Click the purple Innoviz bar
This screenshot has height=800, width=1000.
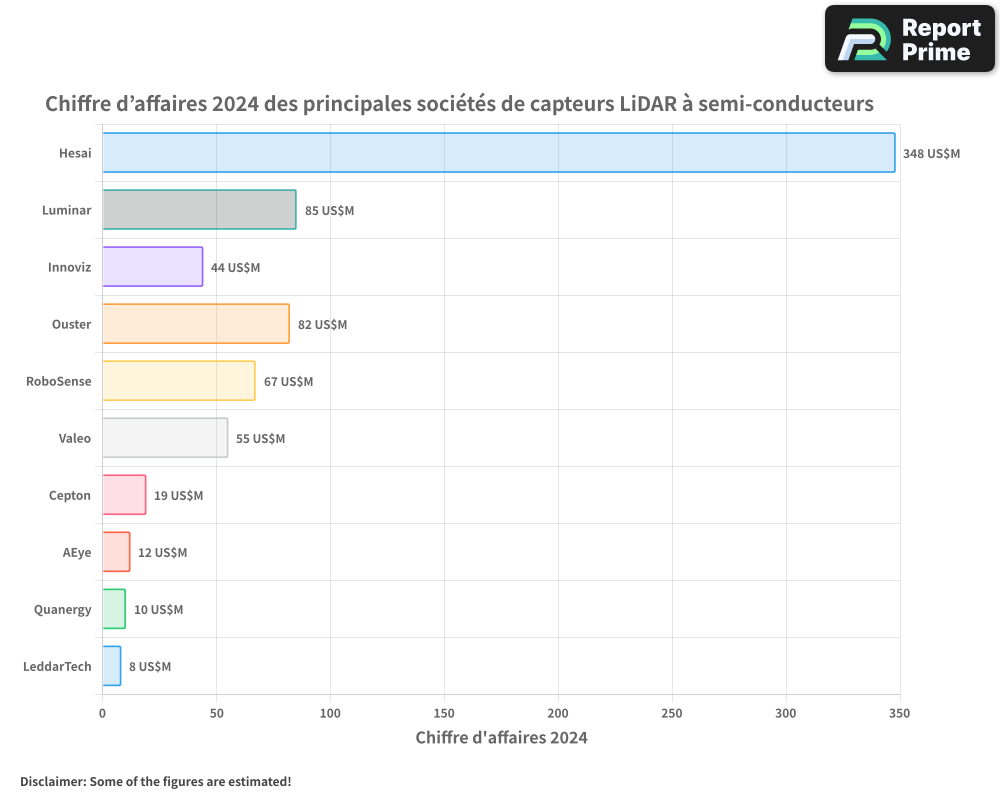152,267
